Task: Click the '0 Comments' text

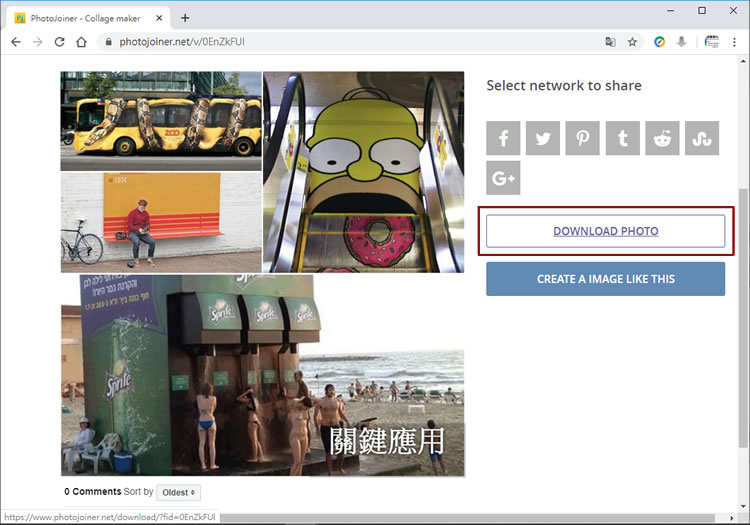Action: 93,492
